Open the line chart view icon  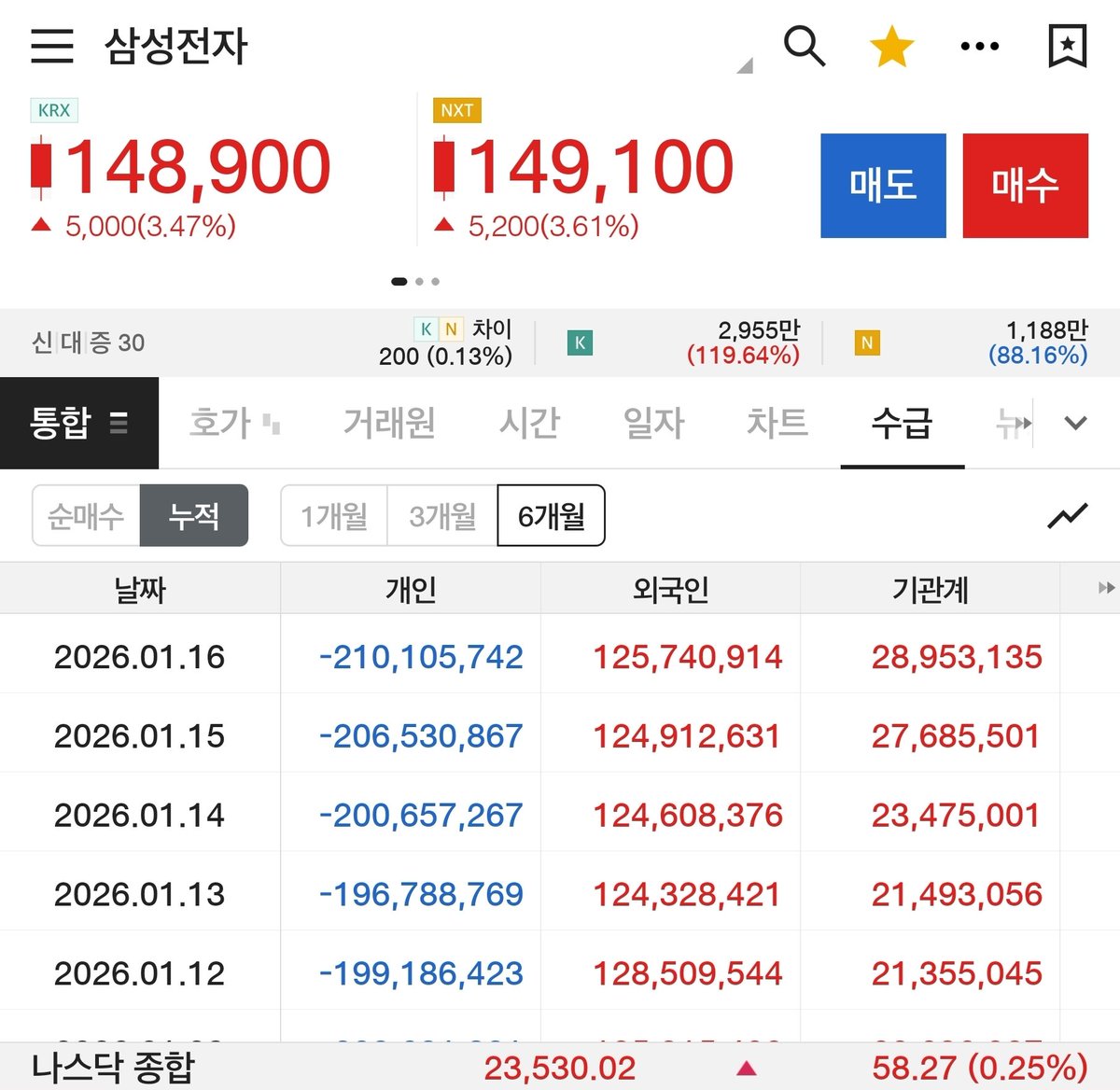click(1067, 514)
